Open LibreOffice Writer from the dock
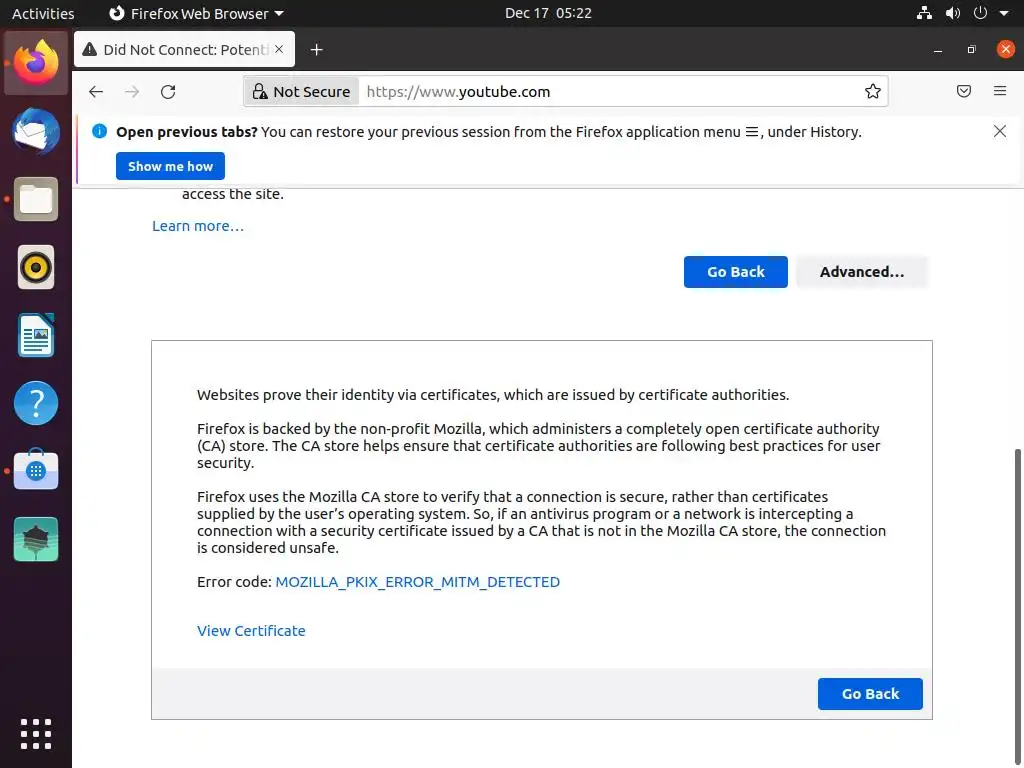The image size is (1024, 768). point(36,335)
